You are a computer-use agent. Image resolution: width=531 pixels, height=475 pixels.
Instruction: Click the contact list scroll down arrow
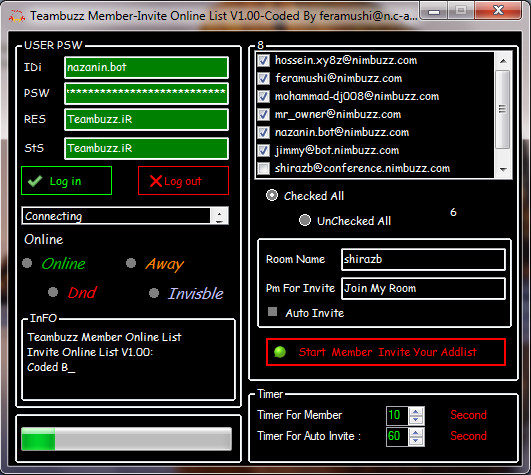pyautogui.click(x=503, y=170)
